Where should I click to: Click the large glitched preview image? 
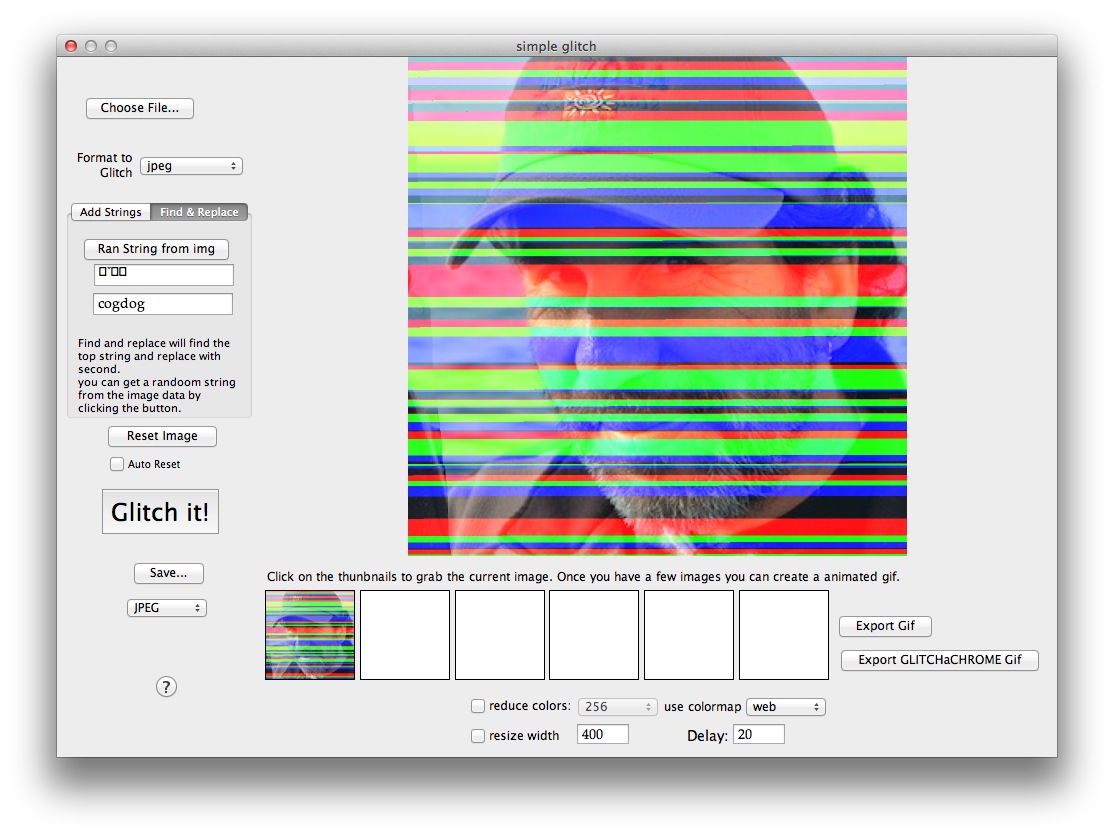[x=657, y=306]
